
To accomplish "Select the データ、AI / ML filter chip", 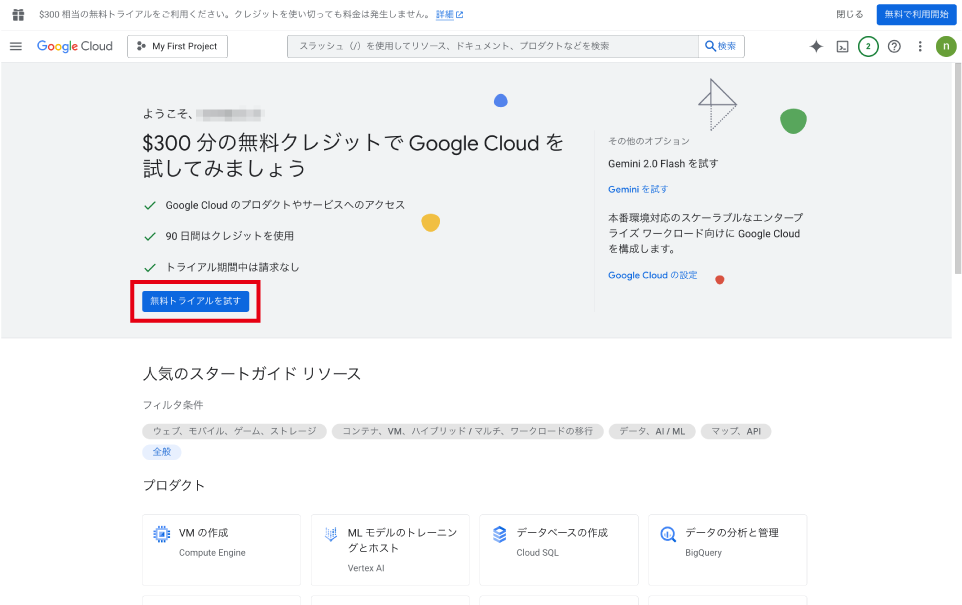I will (651, 431).
